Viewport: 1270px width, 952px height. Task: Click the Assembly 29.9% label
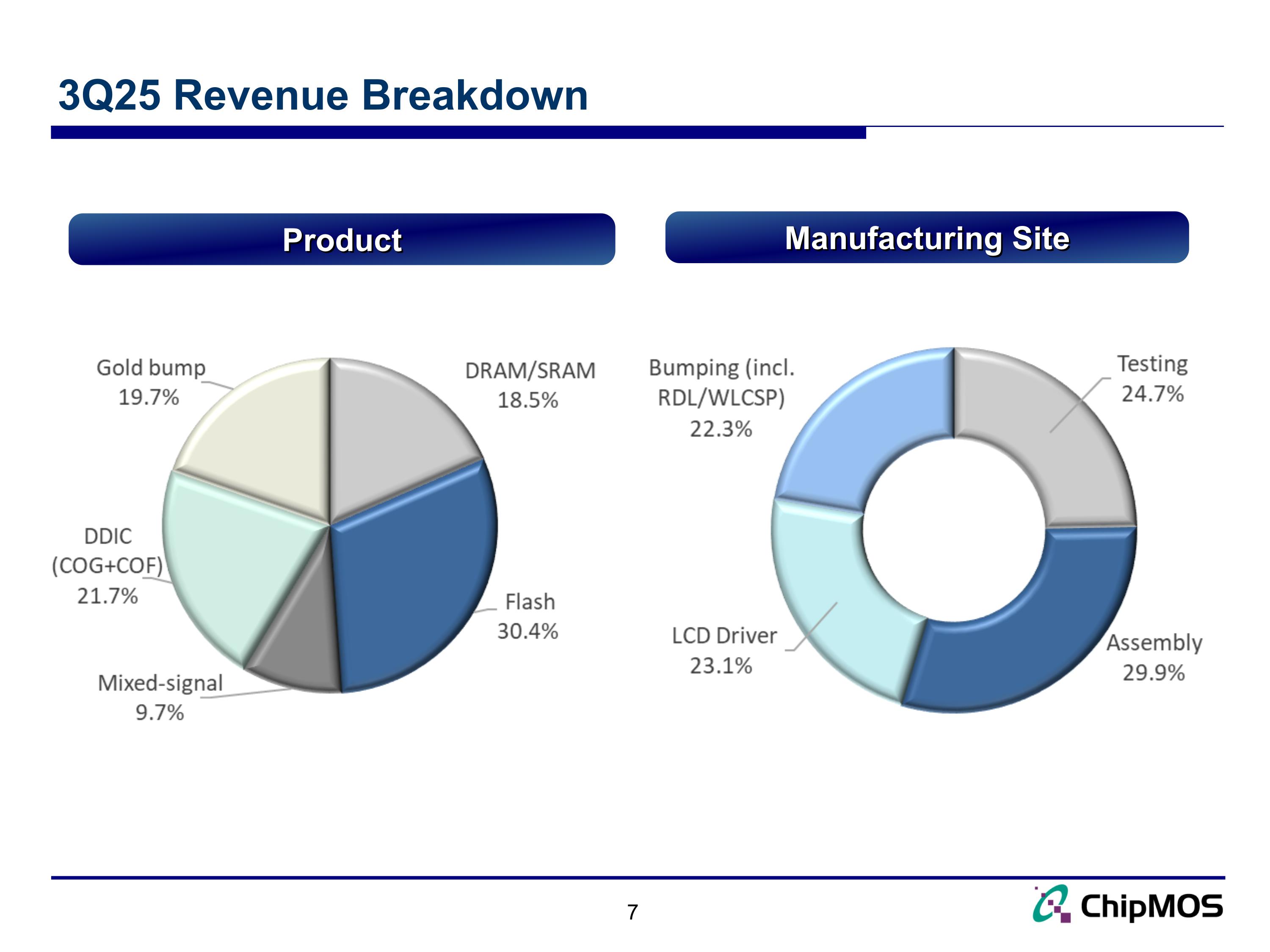pyautogui.click(x=1154, y=658)
